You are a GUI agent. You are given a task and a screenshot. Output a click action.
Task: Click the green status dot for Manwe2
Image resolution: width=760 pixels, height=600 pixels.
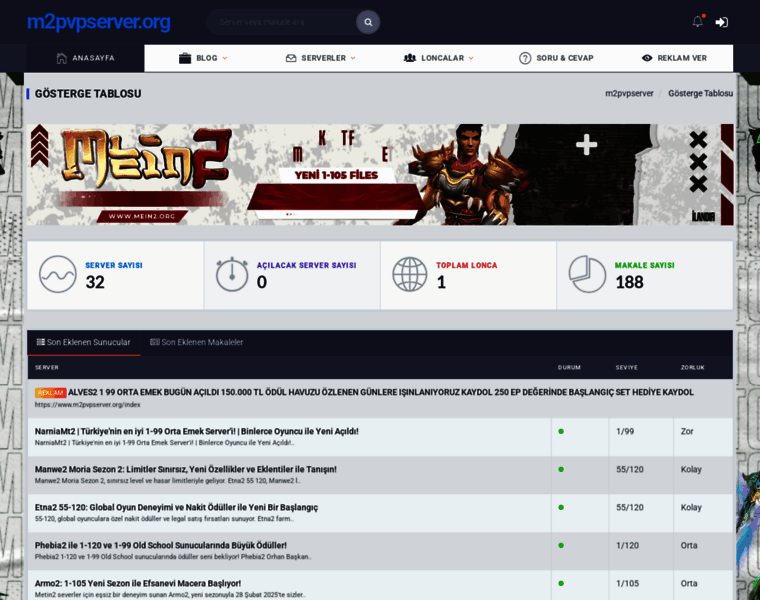(561, 469)
